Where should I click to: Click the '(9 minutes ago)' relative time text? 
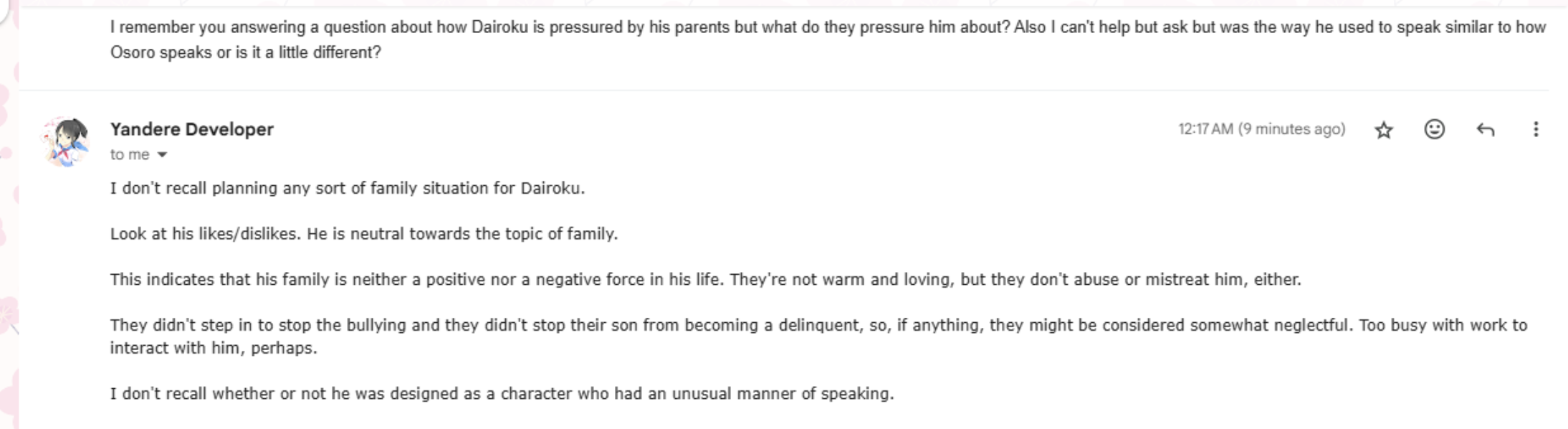tap(1291, 129)
